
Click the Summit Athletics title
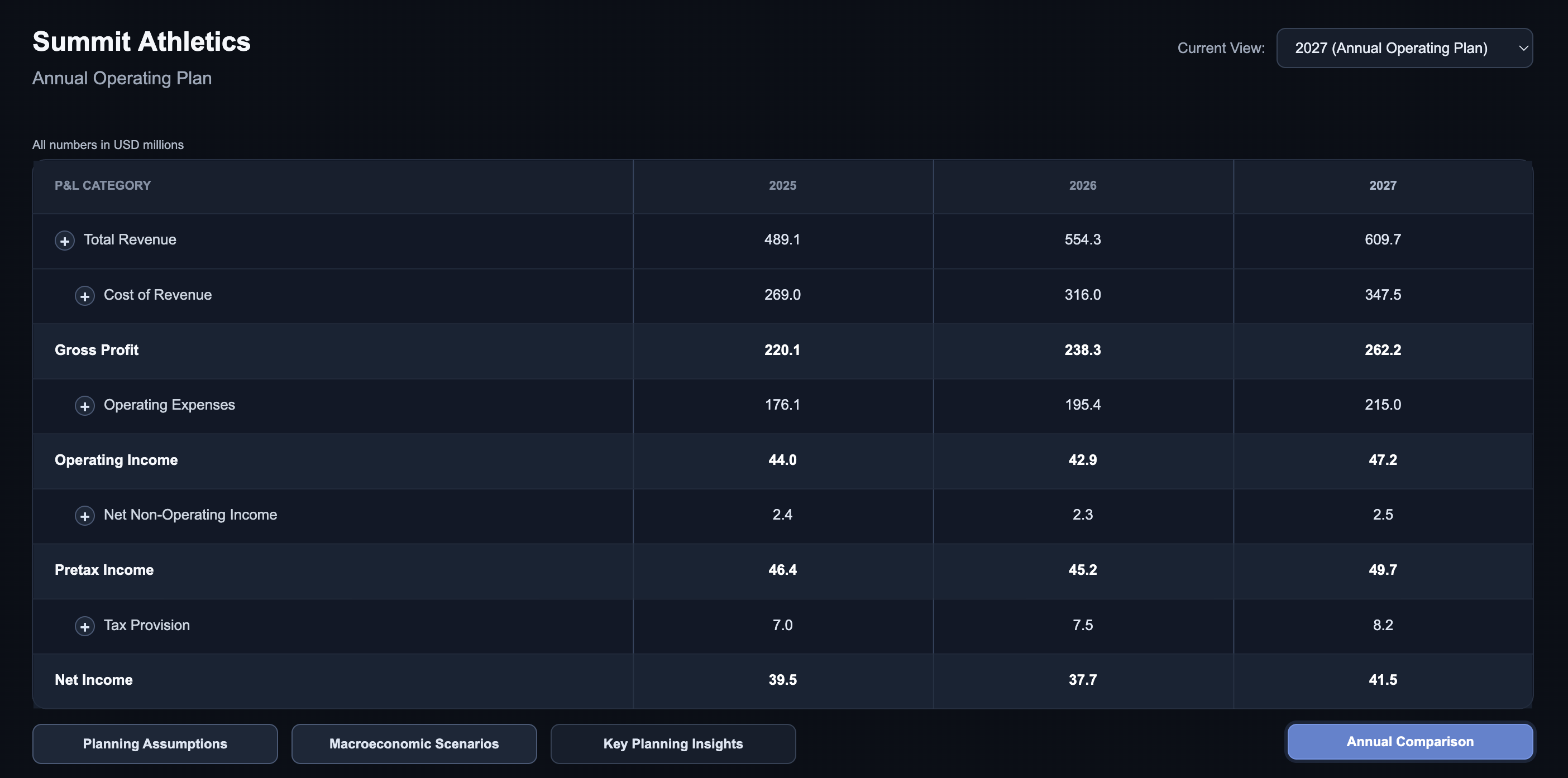141,41
